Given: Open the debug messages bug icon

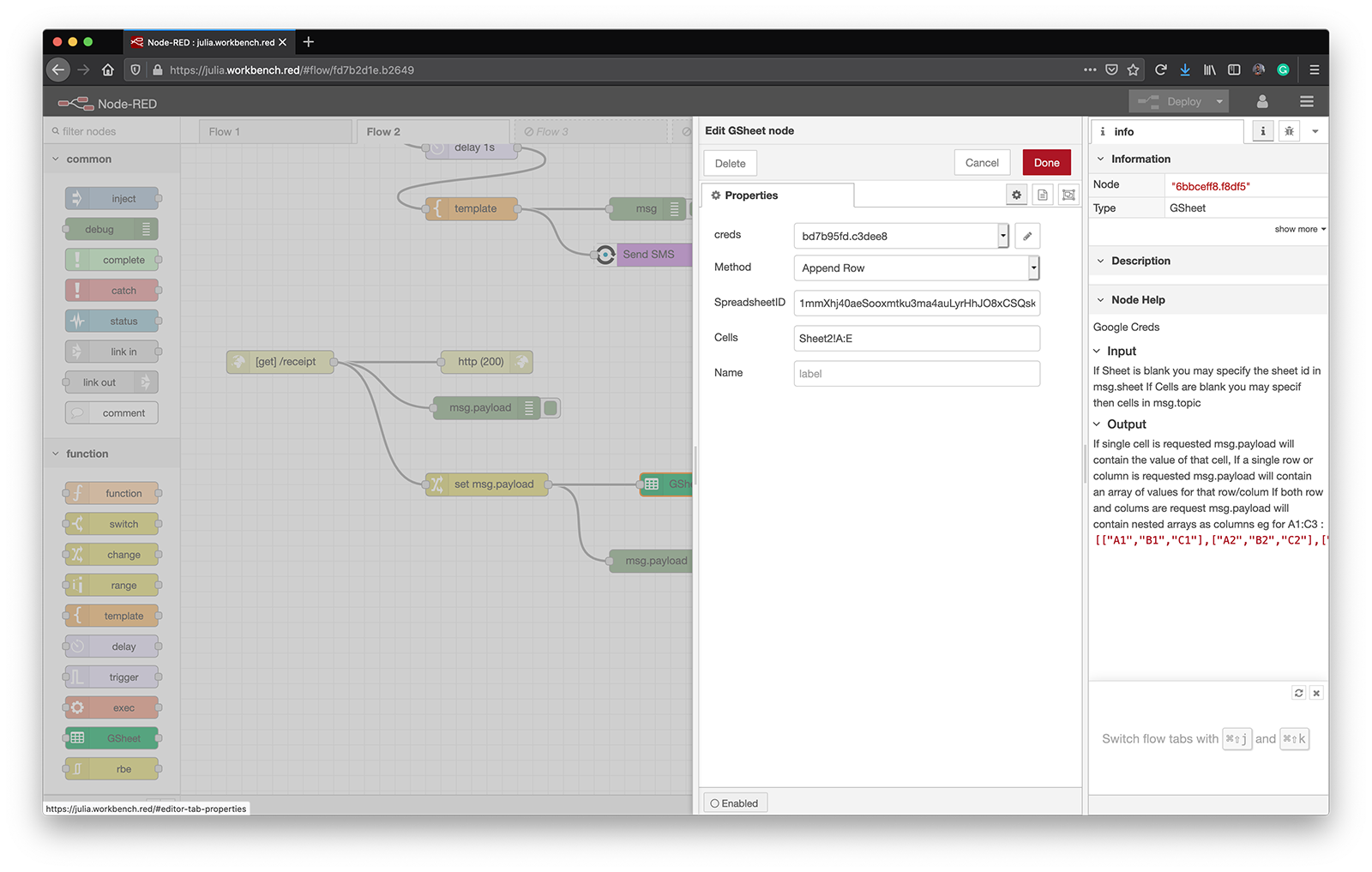Looking at the screenshot, I should pos(1289,131).
